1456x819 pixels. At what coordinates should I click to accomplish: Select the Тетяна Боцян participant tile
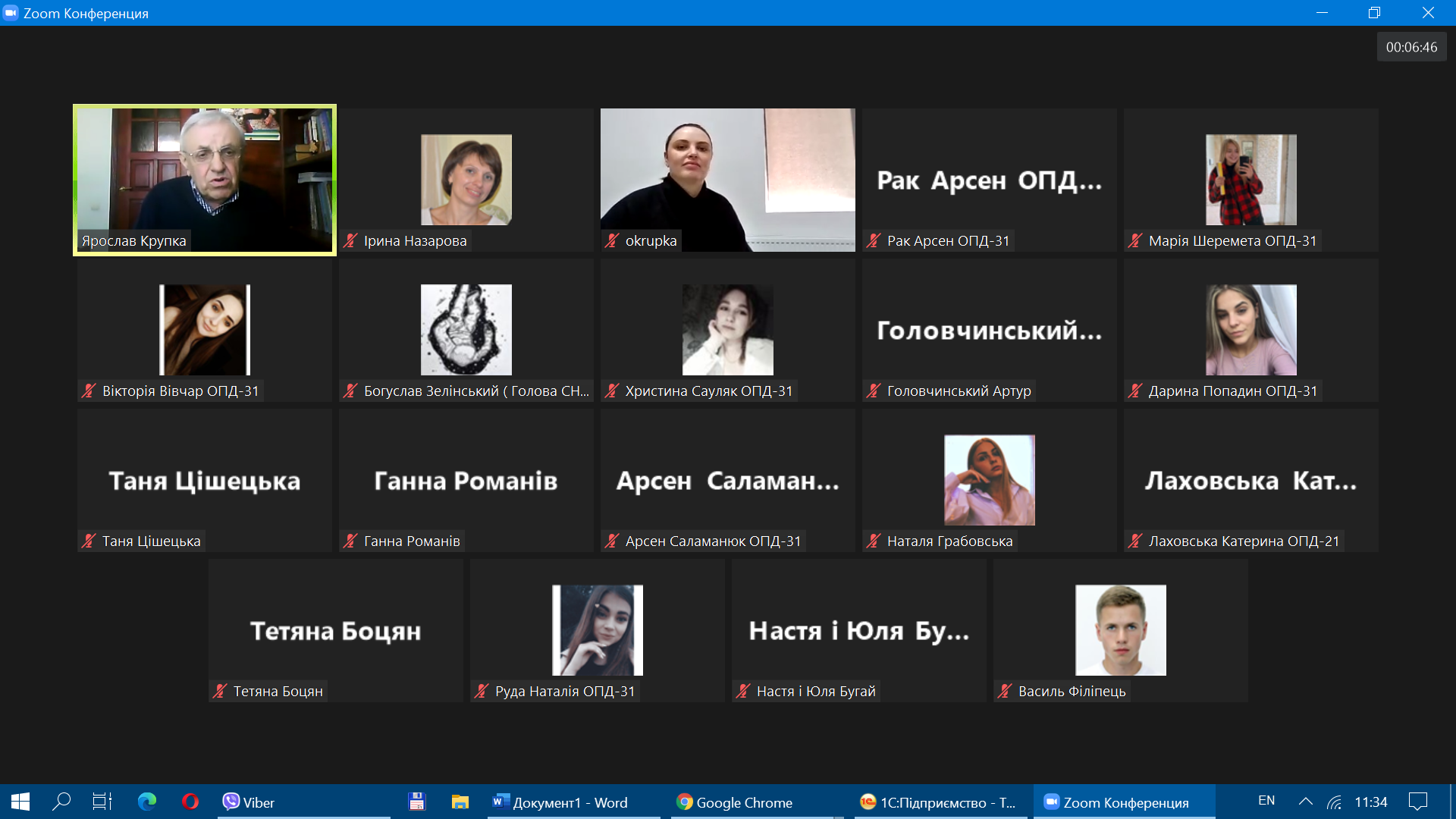[x=336, y=630]
